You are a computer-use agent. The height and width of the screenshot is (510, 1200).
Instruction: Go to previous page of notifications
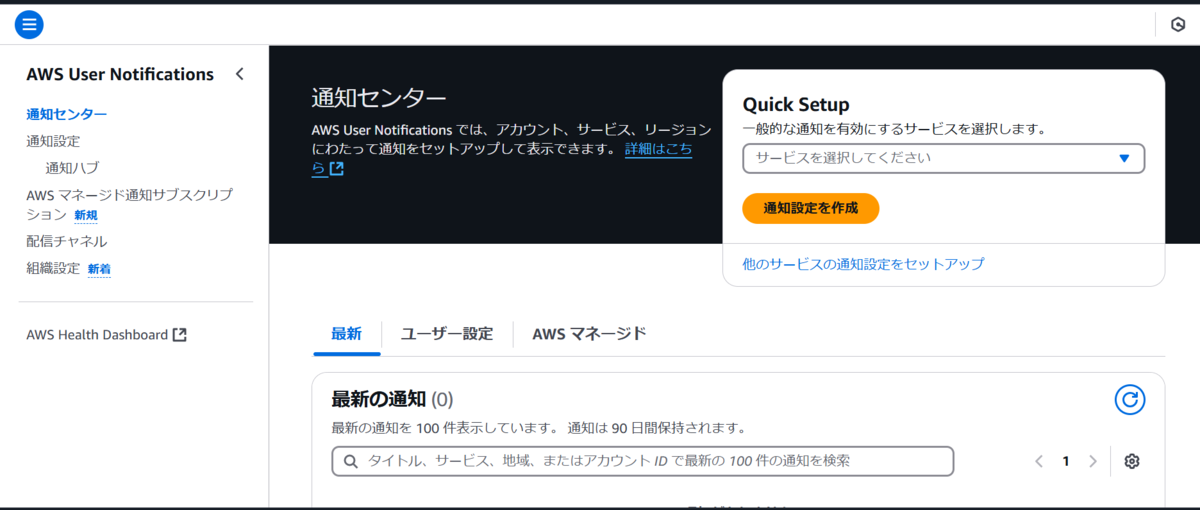click(1039, 461)
